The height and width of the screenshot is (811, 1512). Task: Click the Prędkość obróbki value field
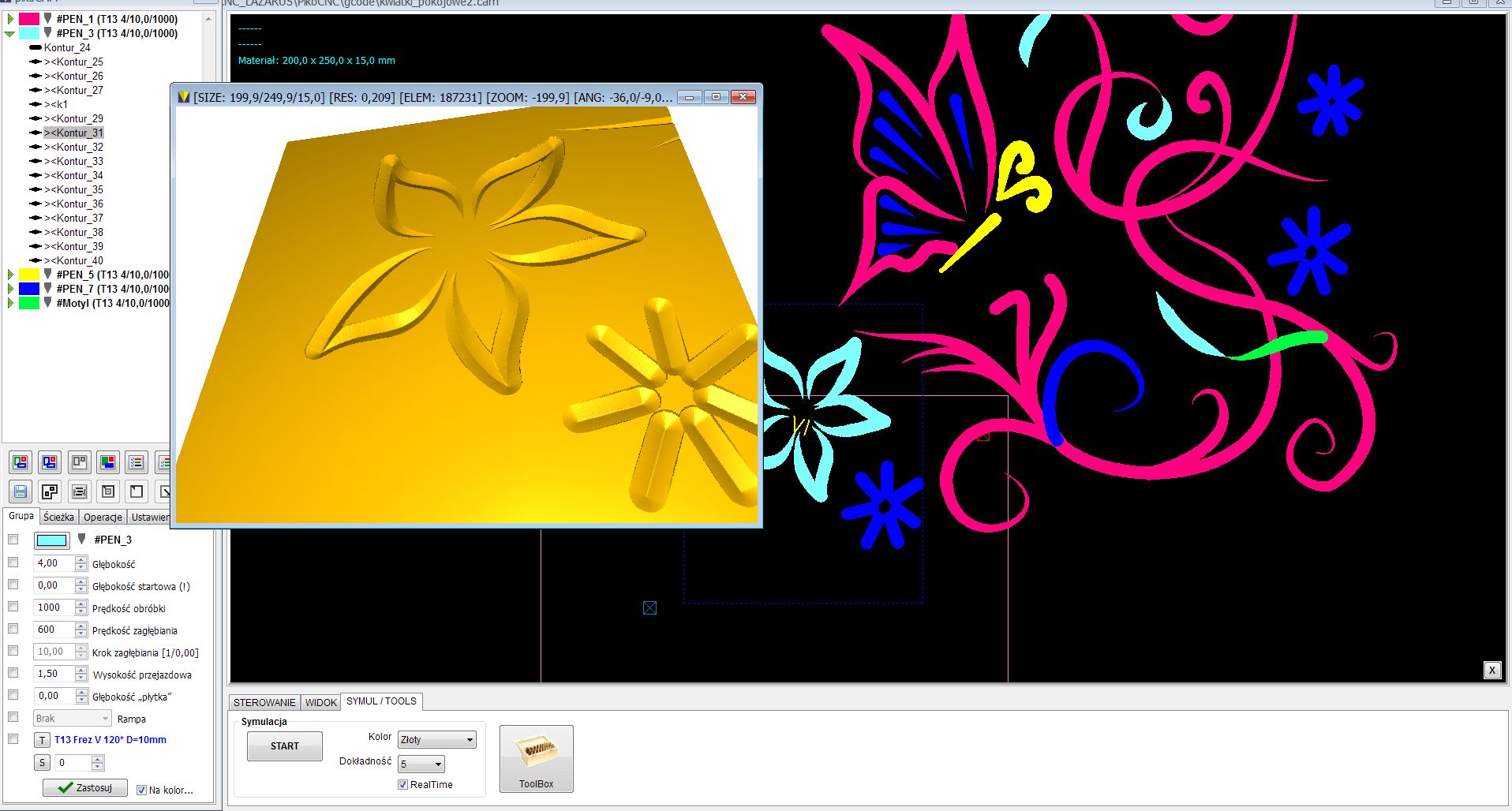tap(54, 607)
